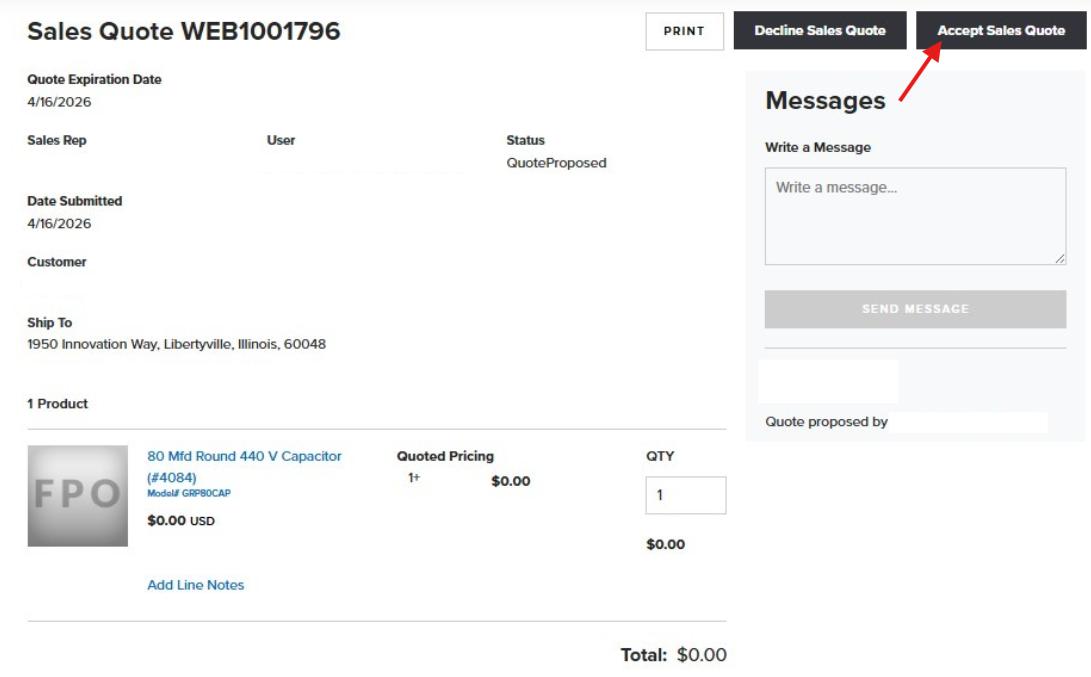Open the FPO product thumbnail

click(x=78, y=495)
